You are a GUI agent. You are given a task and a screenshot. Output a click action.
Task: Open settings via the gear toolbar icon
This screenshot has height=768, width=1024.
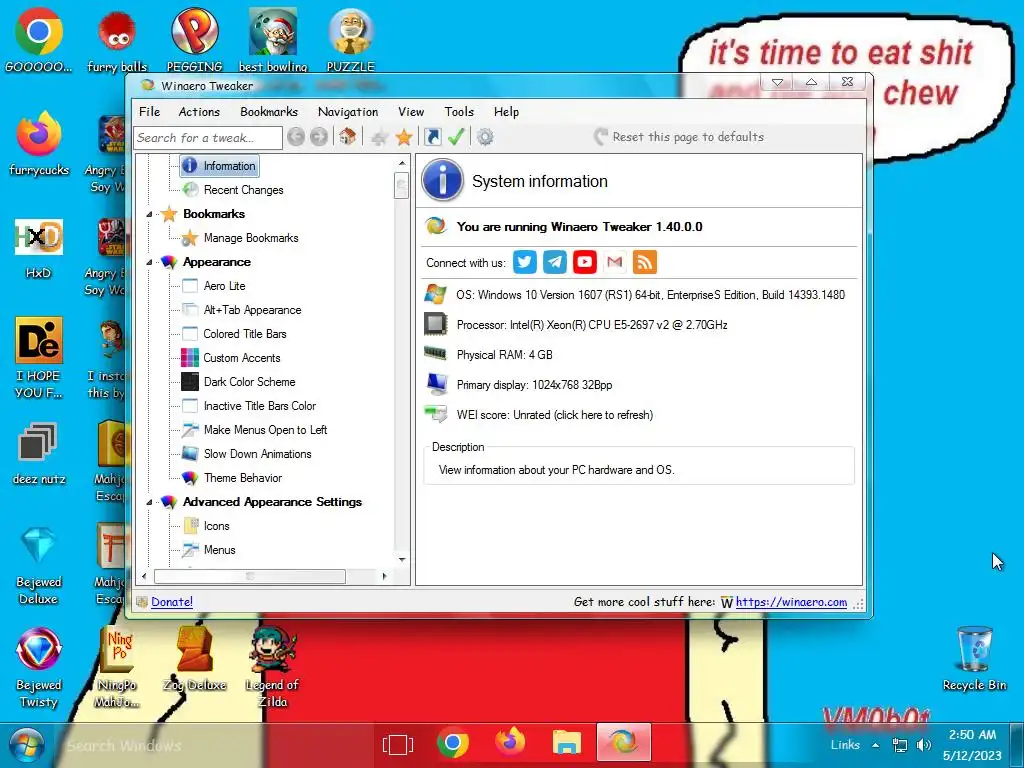[485, 137]
